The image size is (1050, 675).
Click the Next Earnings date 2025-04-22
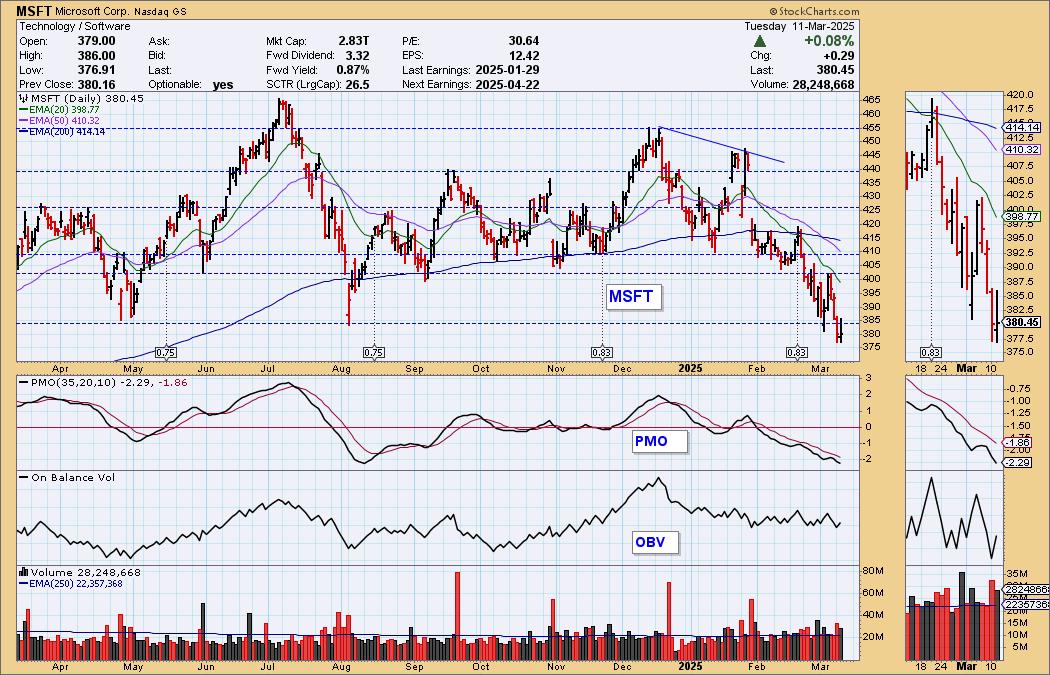pyautogui.click(x=507, y=84)
